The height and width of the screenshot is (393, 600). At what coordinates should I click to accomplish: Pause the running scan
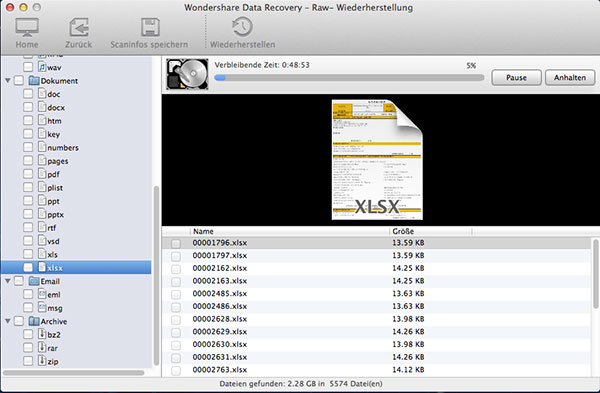point(516,78)
